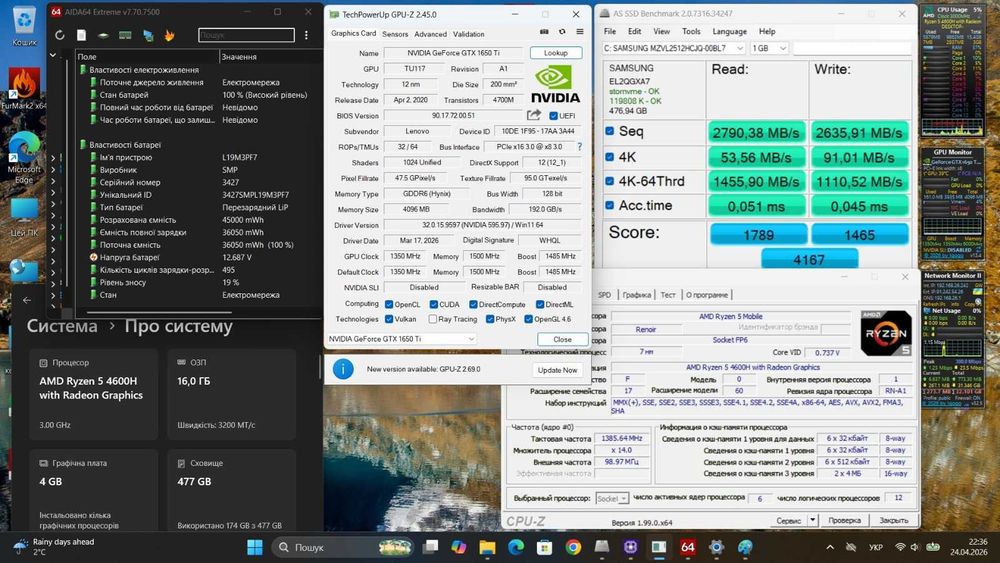Open the Language menu in AS SSD

pos(729,31)
